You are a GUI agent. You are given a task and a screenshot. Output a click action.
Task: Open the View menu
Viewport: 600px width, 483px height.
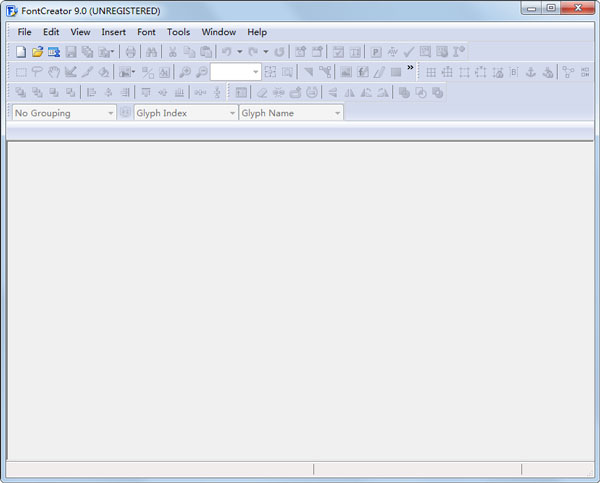click(80, 32)
